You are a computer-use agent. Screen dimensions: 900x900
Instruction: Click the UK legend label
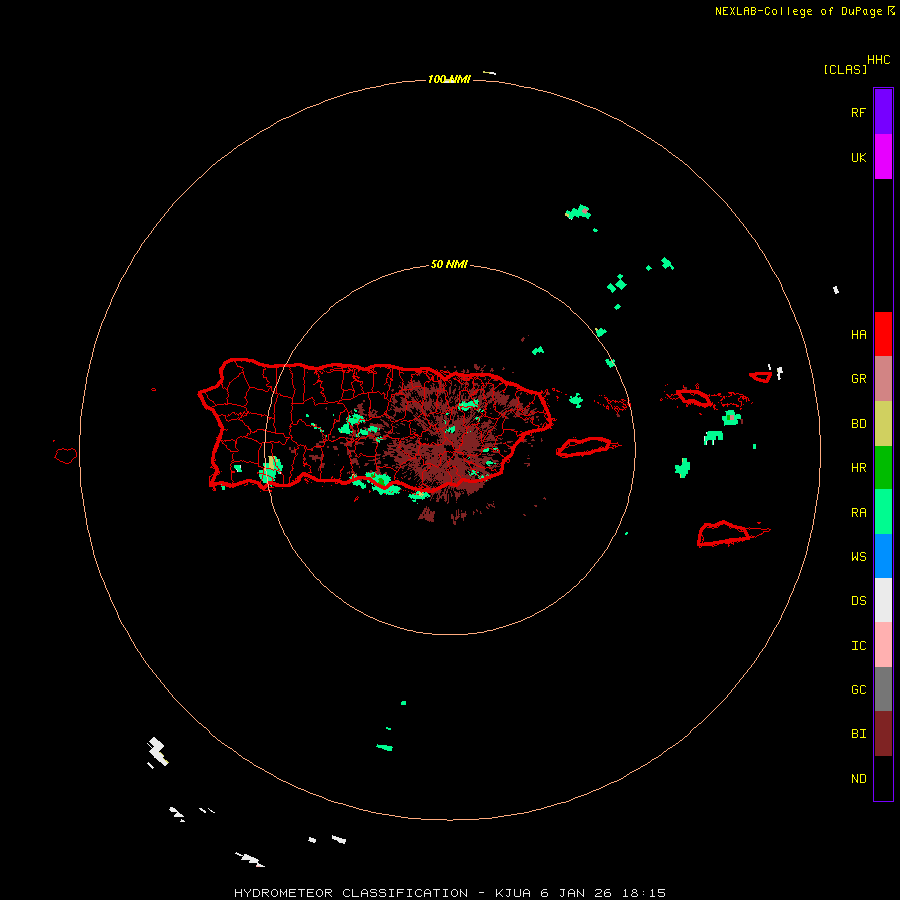click(858, 158)
